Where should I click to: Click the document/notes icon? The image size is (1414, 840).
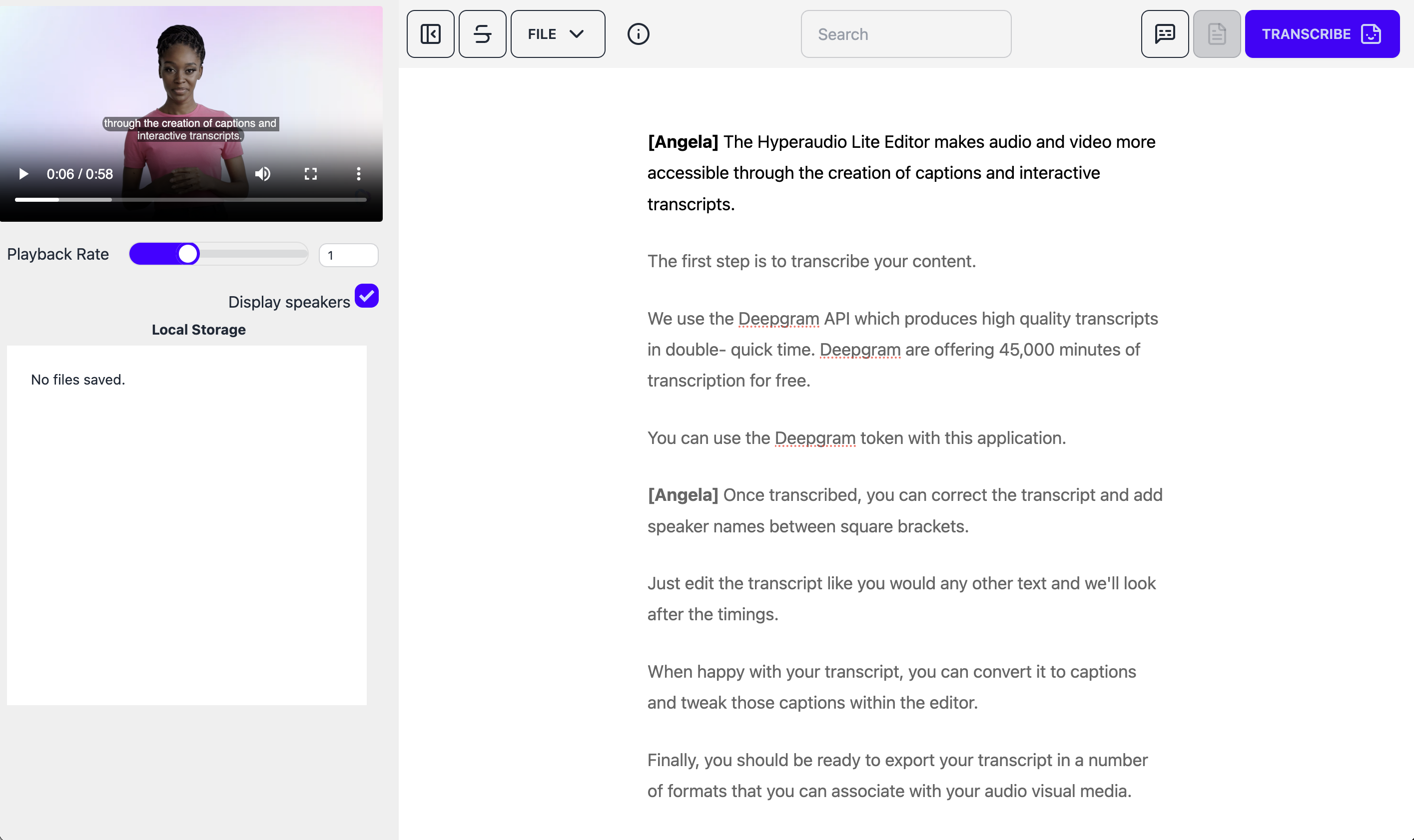click(1216, 34)
